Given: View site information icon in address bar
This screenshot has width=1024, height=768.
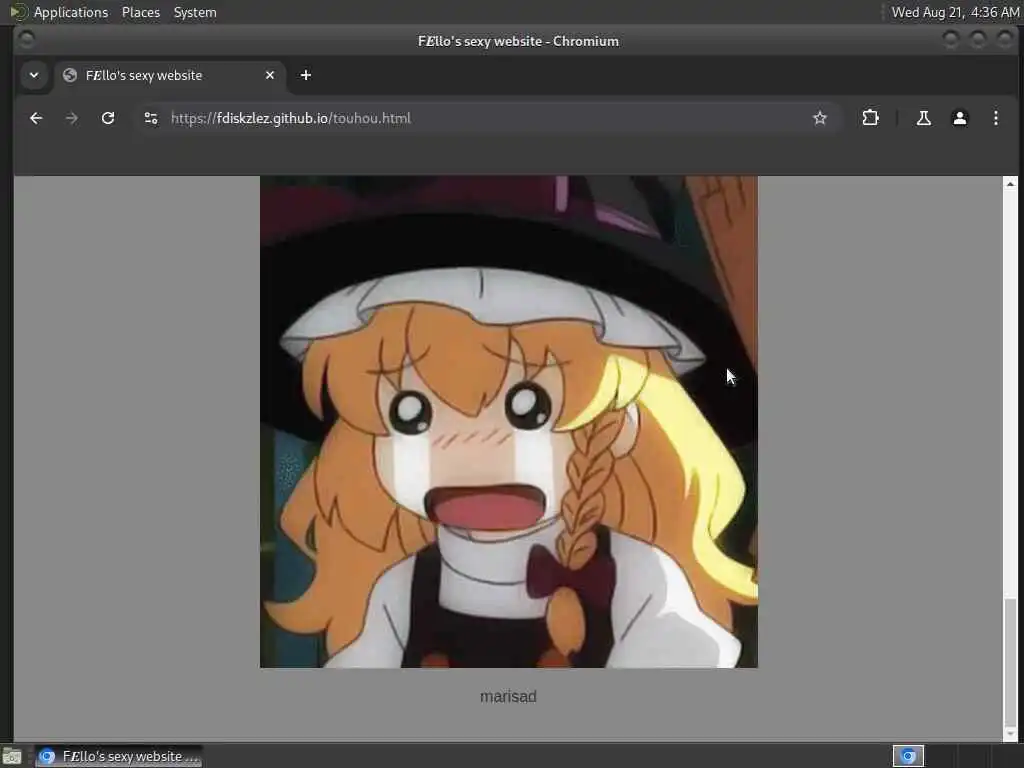Looking at the screenshot, I should 151,118.
